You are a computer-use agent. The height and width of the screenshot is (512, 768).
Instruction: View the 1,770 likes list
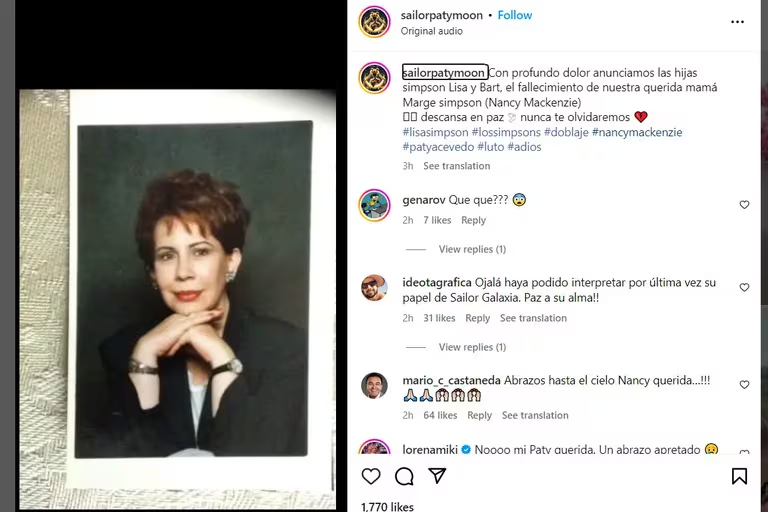[387, 507]
